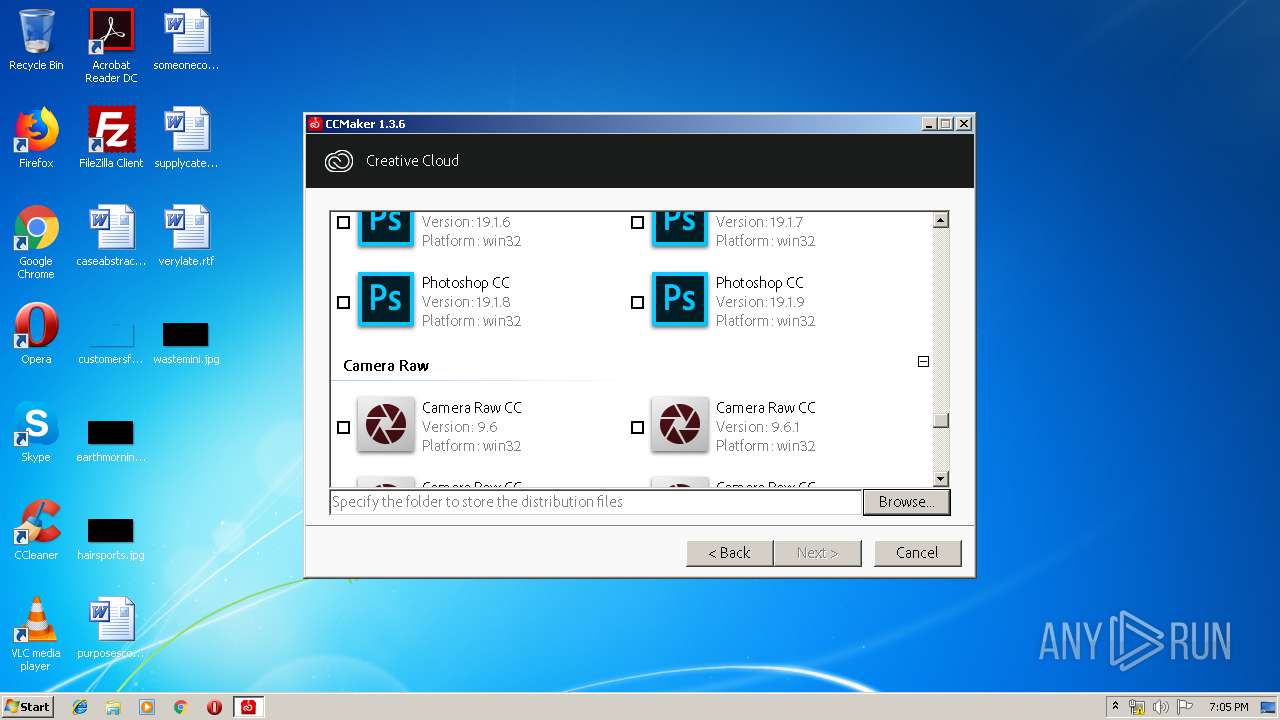Select the Photoshop CC 19.1.9 icon
Screen dimensions: 1280x720
coord(680,300)
